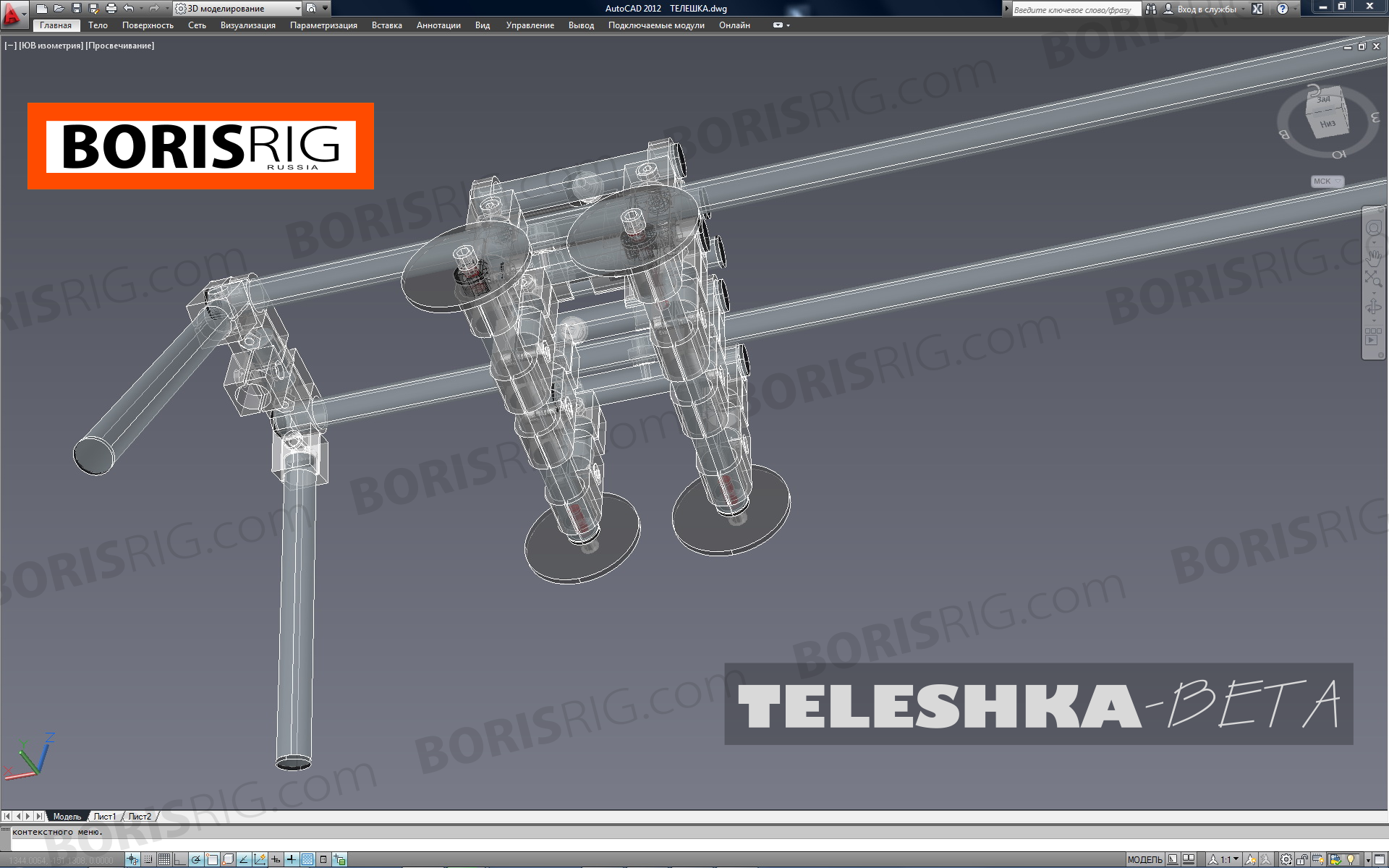Viewport: 1389px width, 868px height.
Task: Switch to the Визуализация ribbon tab
Action: click(248, 25)
